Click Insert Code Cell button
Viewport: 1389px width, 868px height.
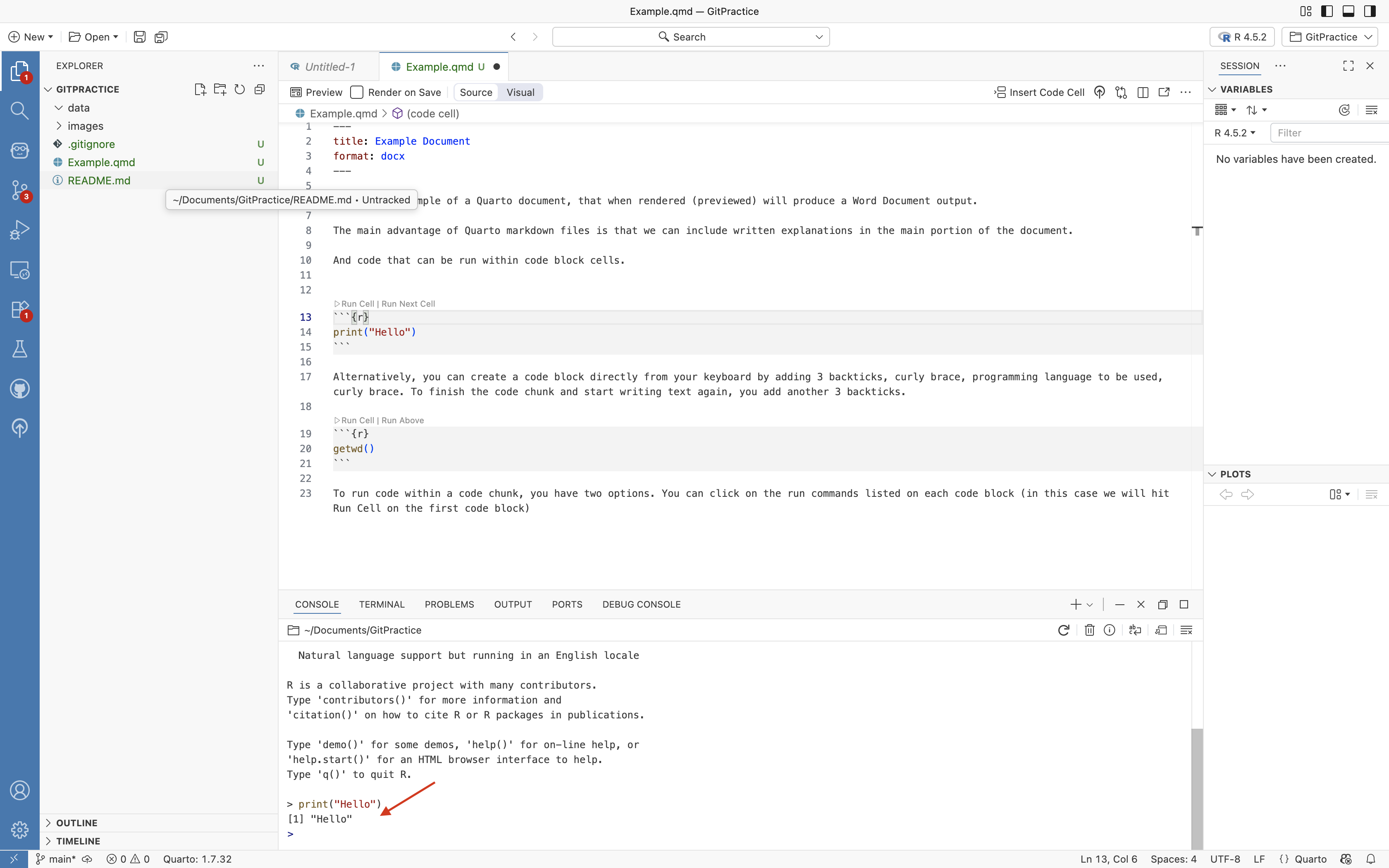(x=1039, y=93)
